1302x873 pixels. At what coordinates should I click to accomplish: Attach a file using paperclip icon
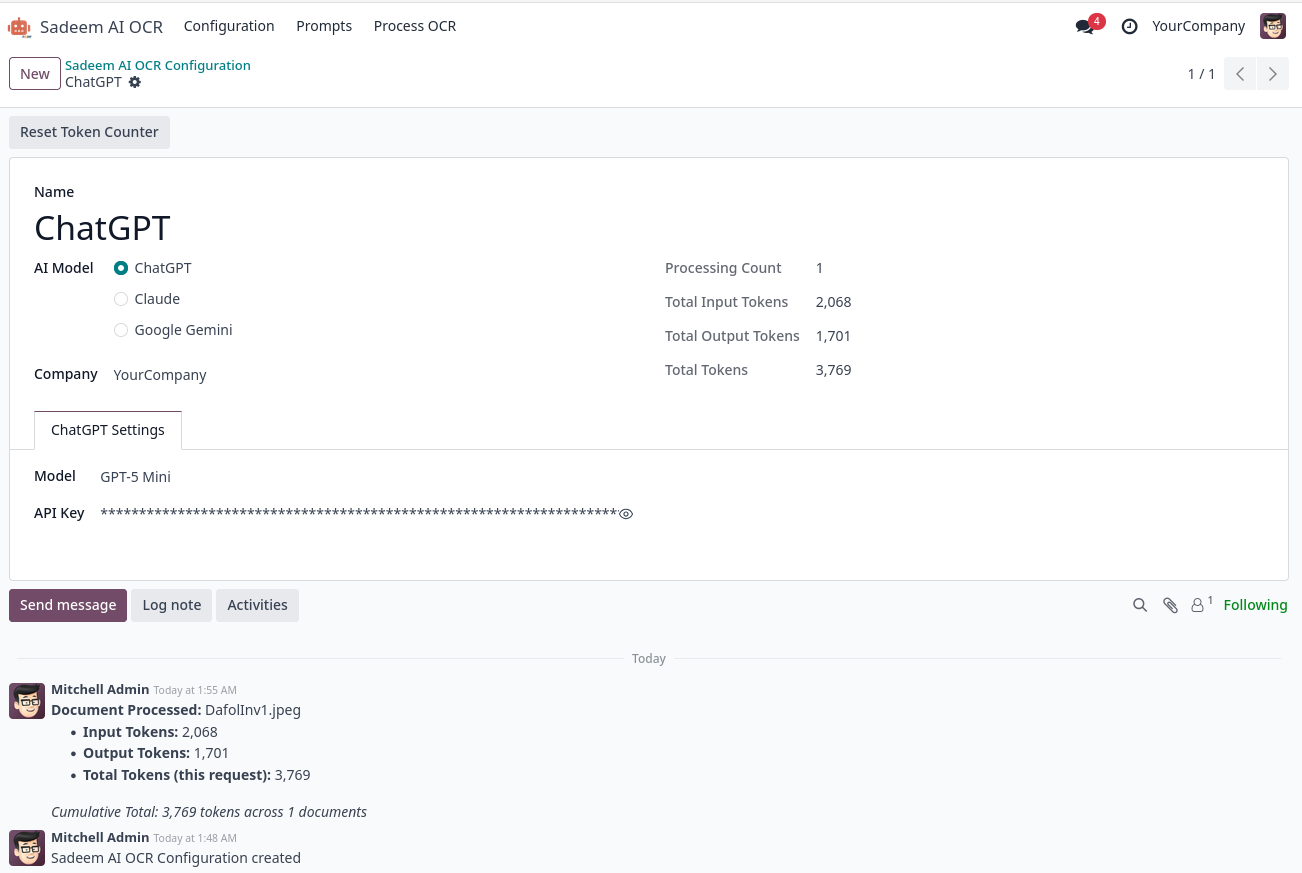1170,605
